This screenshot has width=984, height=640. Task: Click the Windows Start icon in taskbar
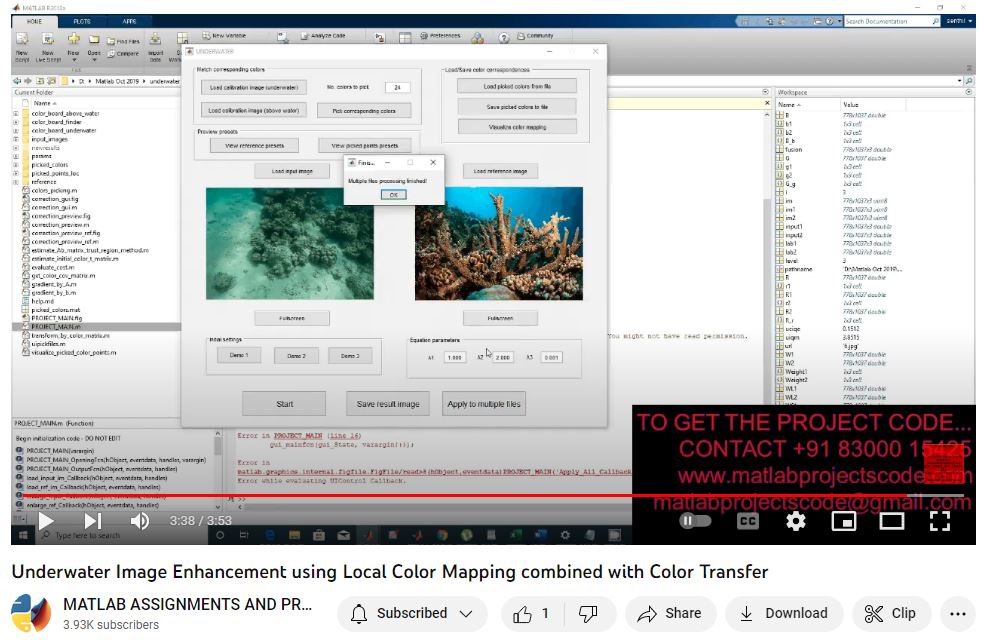click(x=23, y=535)
